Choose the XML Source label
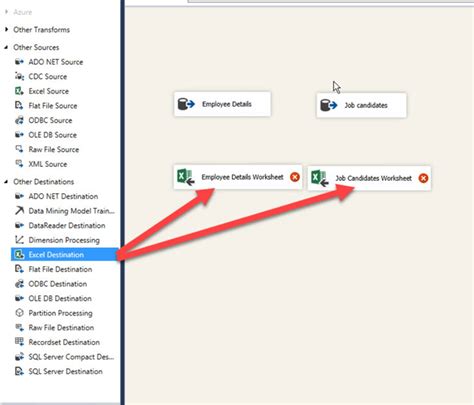Image resolution: width=474 pixels, height=405 pixels. pos(48,164)
